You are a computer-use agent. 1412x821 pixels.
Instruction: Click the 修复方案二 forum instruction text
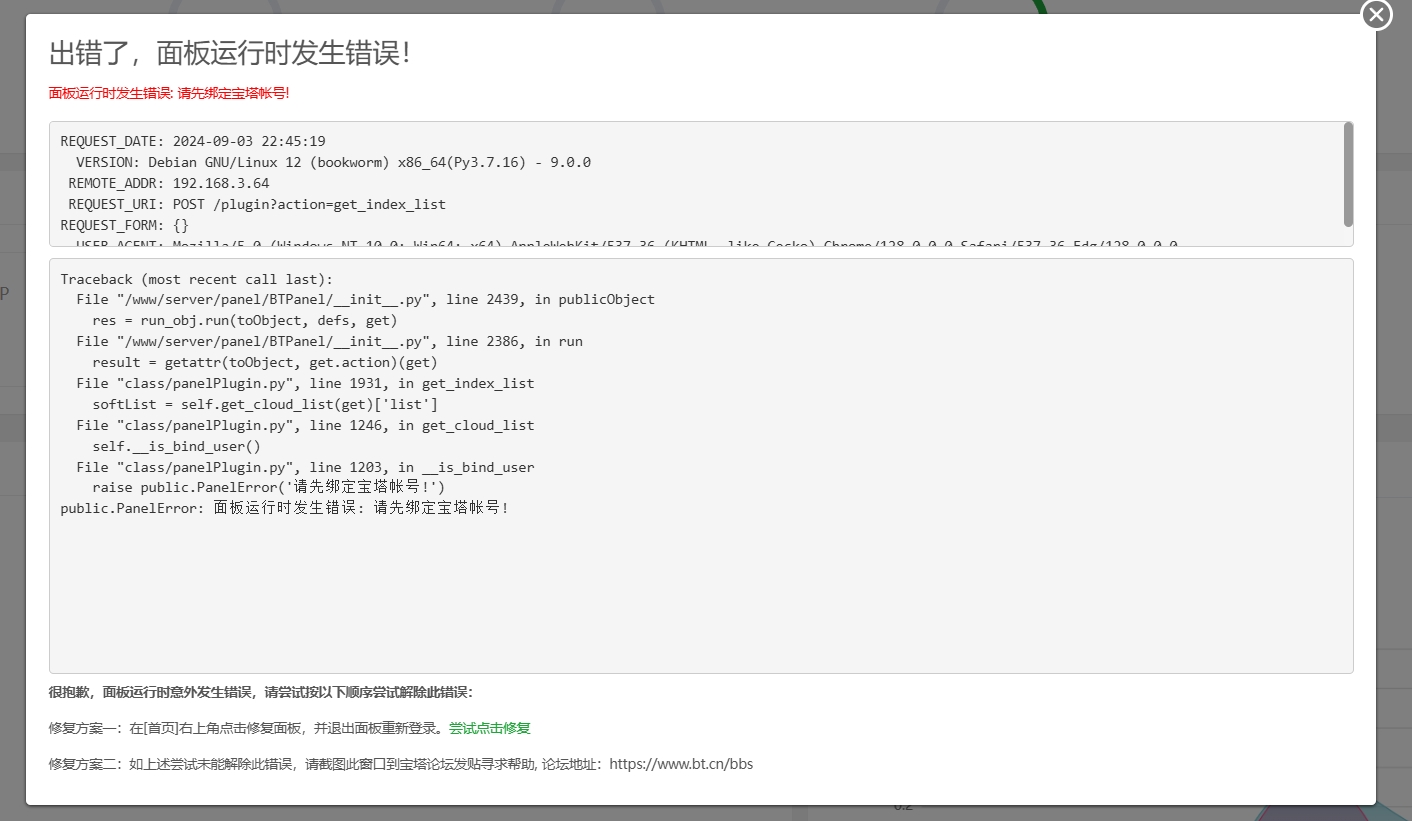[401, 764]
